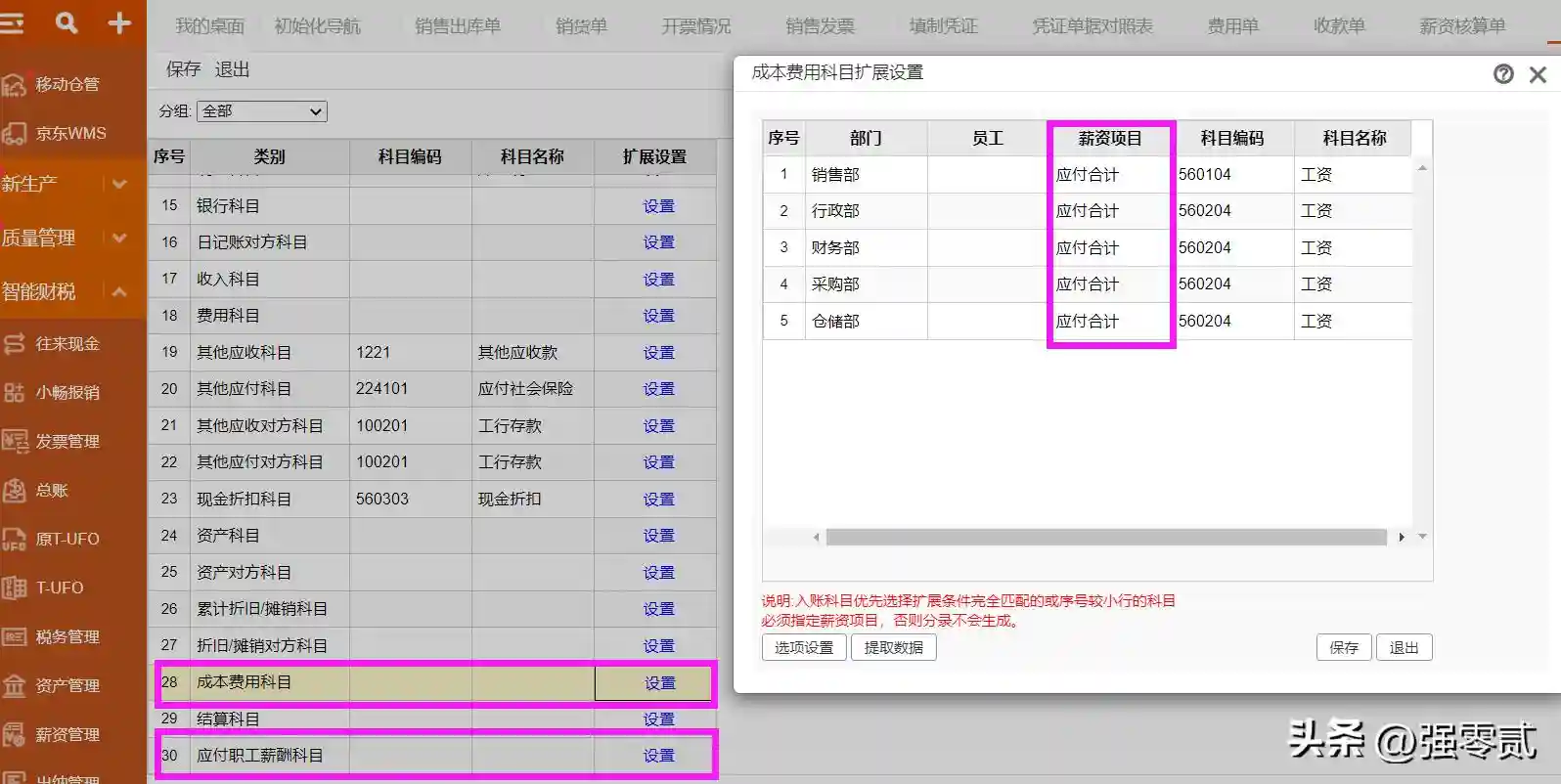
Task: Select the 销售部 cell in the dialog table
Action: click(x=866, y=175)
